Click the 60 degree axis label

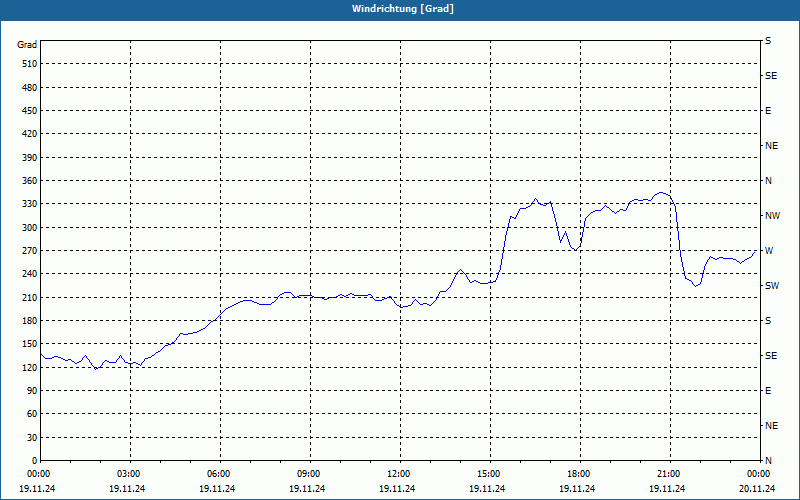[x=32, y=414]
